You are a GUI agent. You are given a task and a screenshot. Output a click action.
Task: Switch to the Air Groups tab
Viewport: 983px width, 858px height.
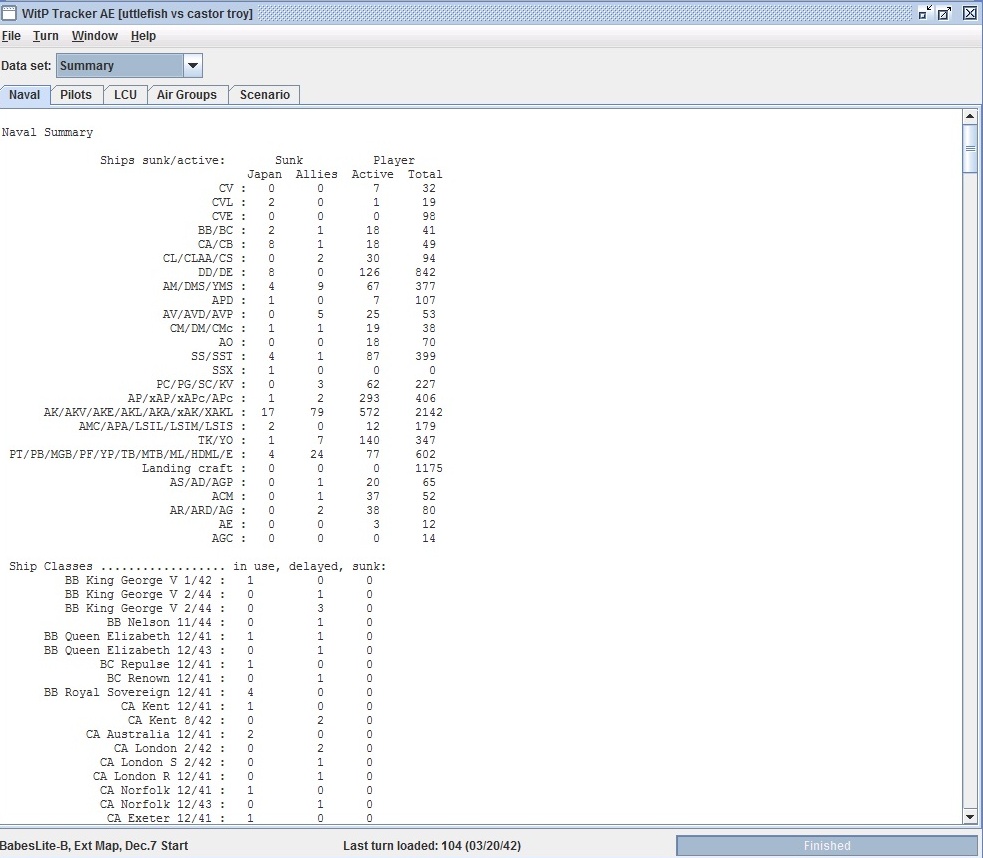[x=187, y=95]
